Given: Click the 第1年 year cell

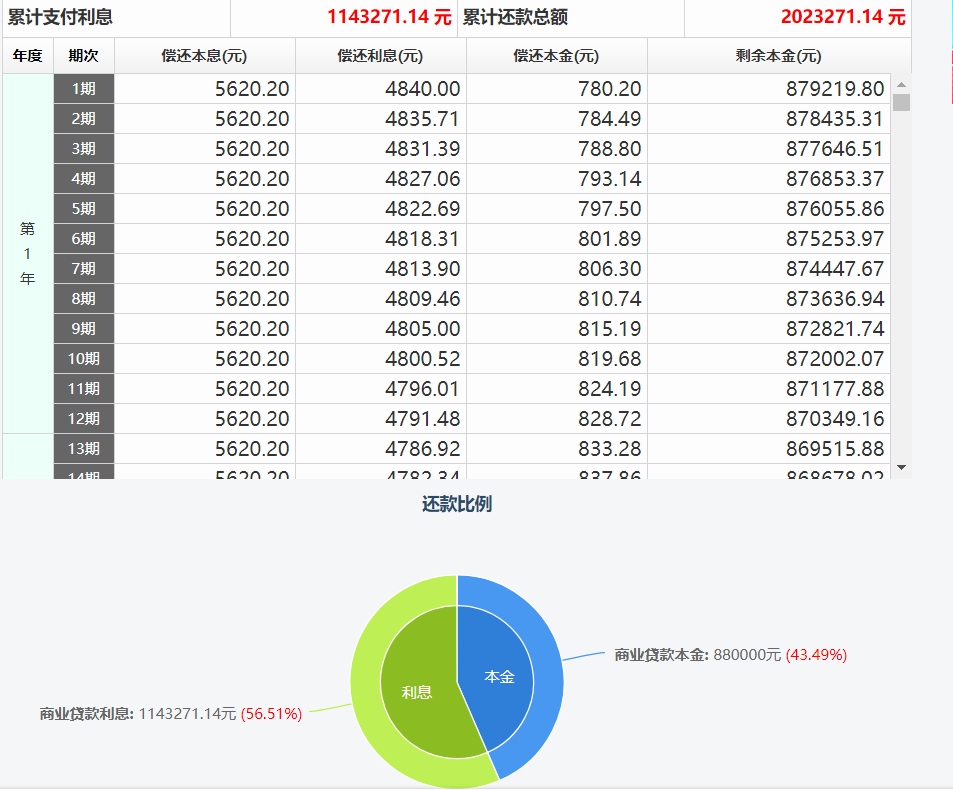Looking at the screenshot, I should point(28,254).
